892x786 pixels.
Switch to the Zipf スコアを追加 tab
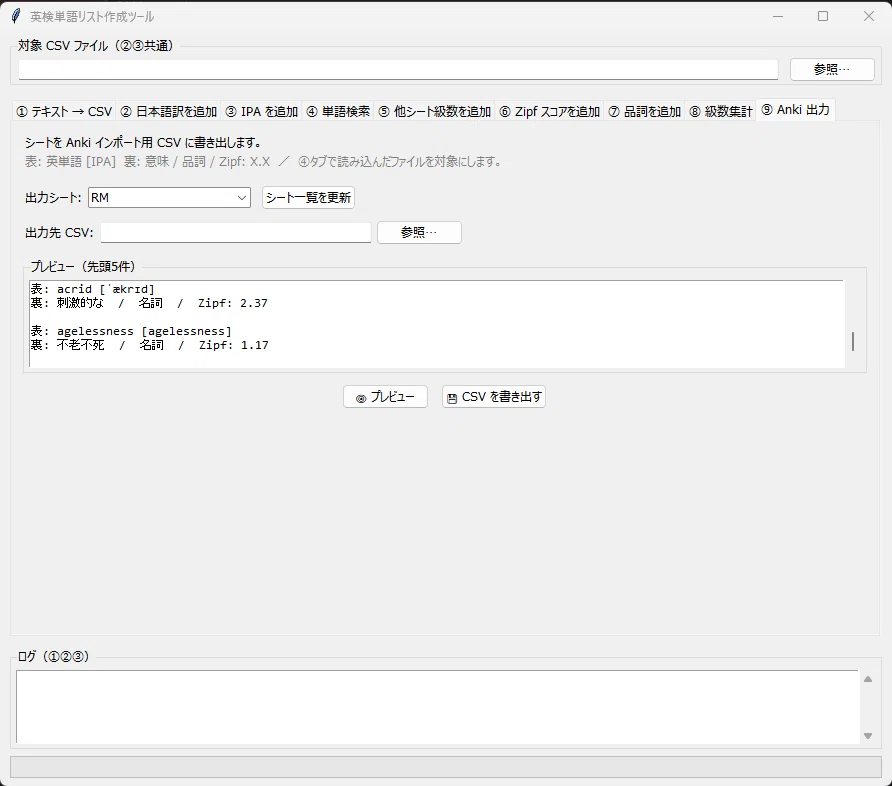tap(550, 111)
